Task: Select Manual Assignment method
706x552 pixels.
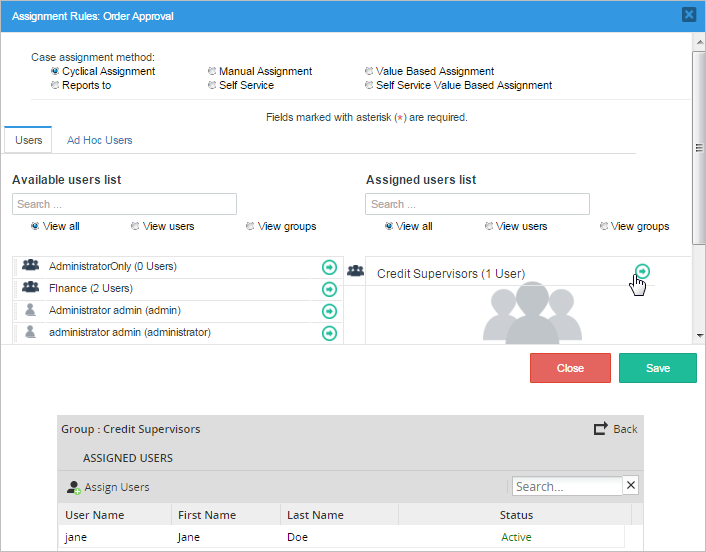Action: pos(212,72)
